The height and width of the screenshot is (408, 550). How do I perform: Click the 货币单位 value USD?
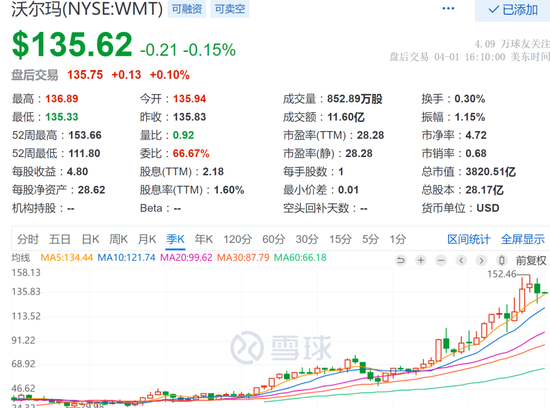(x=488, y=208)
